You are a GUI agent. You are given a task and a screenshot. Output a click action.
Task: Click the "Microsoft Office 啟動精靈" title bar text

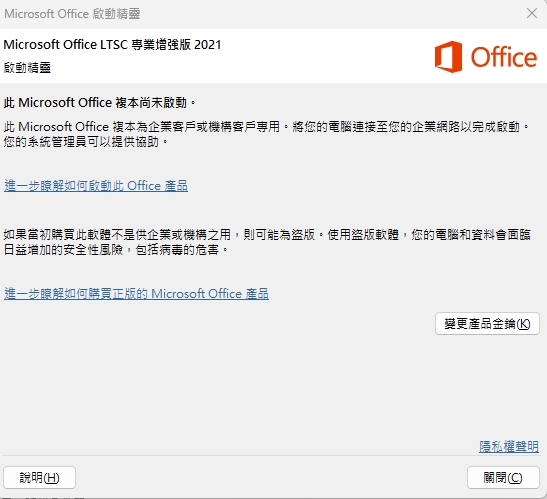(72, 14)
